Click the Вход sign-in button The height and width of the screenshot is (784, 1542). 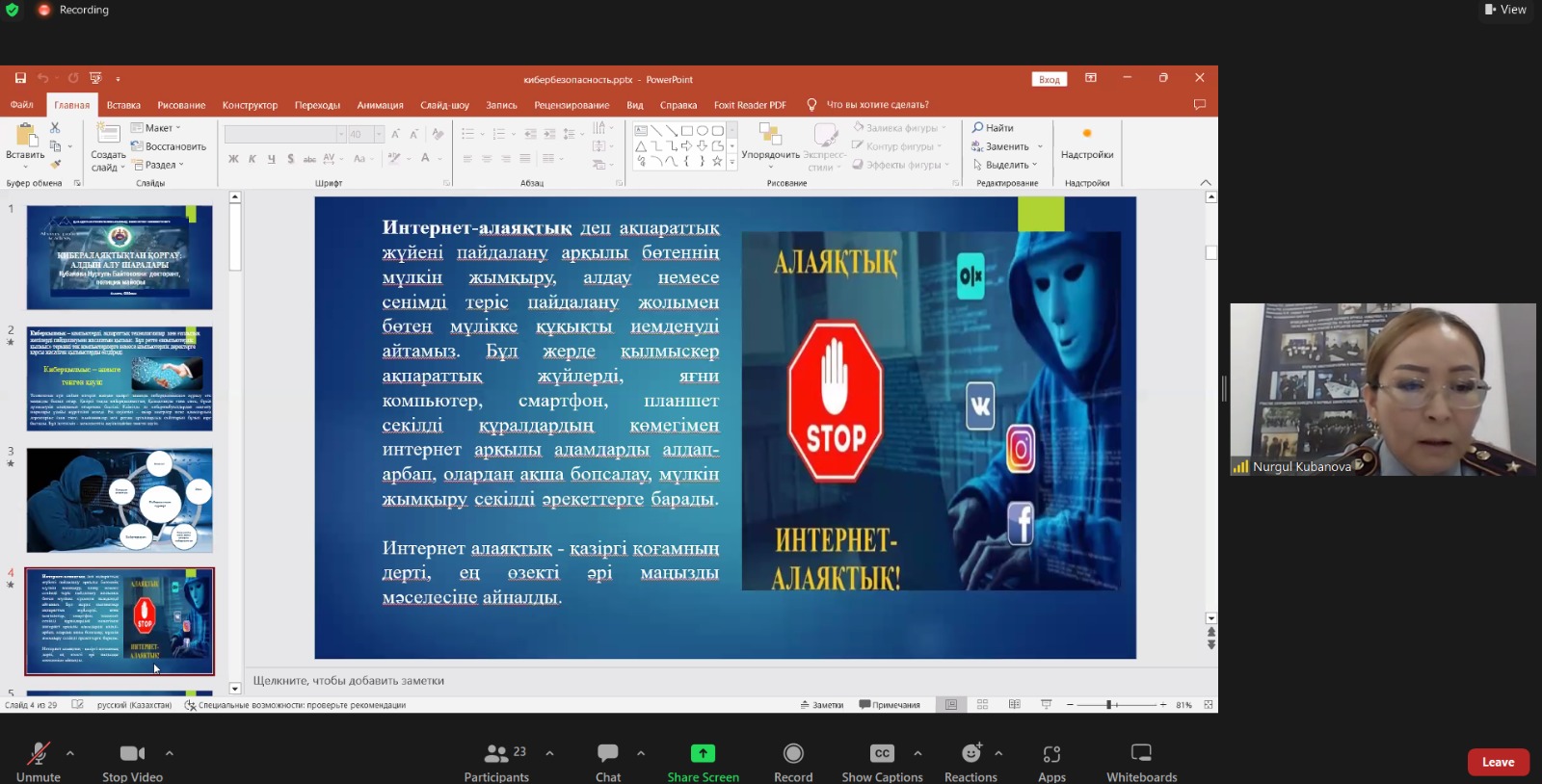click(1050, 79)
